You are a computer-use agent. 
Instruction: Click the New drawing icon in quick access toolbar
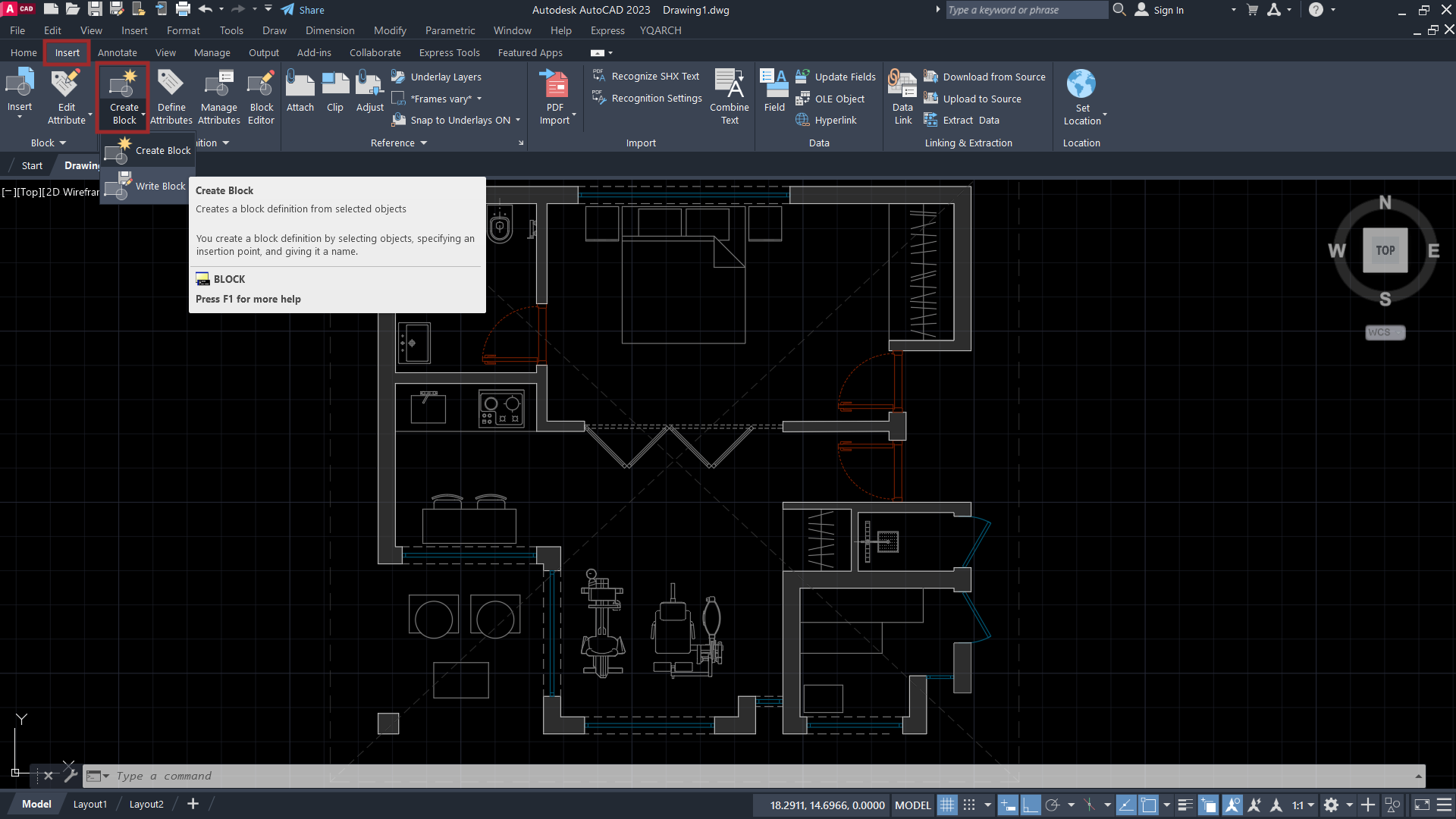click(52, 9)
